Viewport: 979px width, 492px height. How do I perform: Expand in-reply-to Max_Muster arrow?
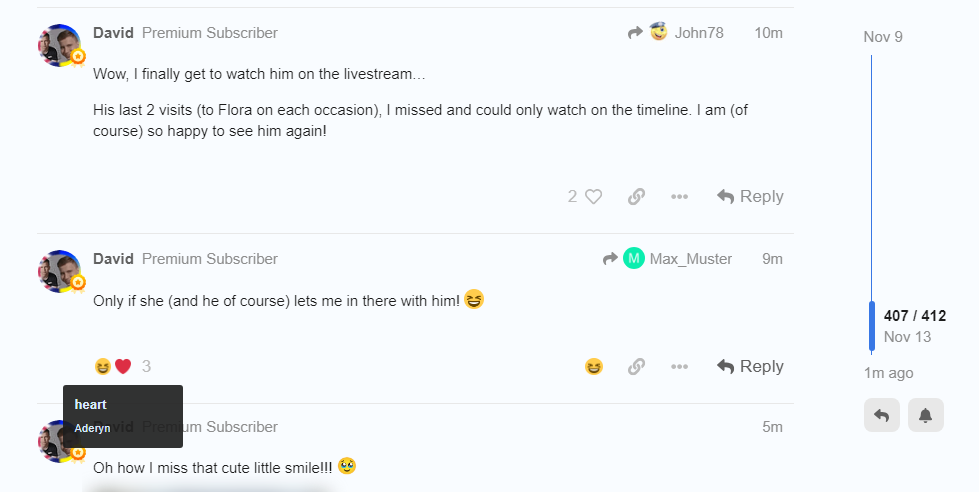point(610,258)
